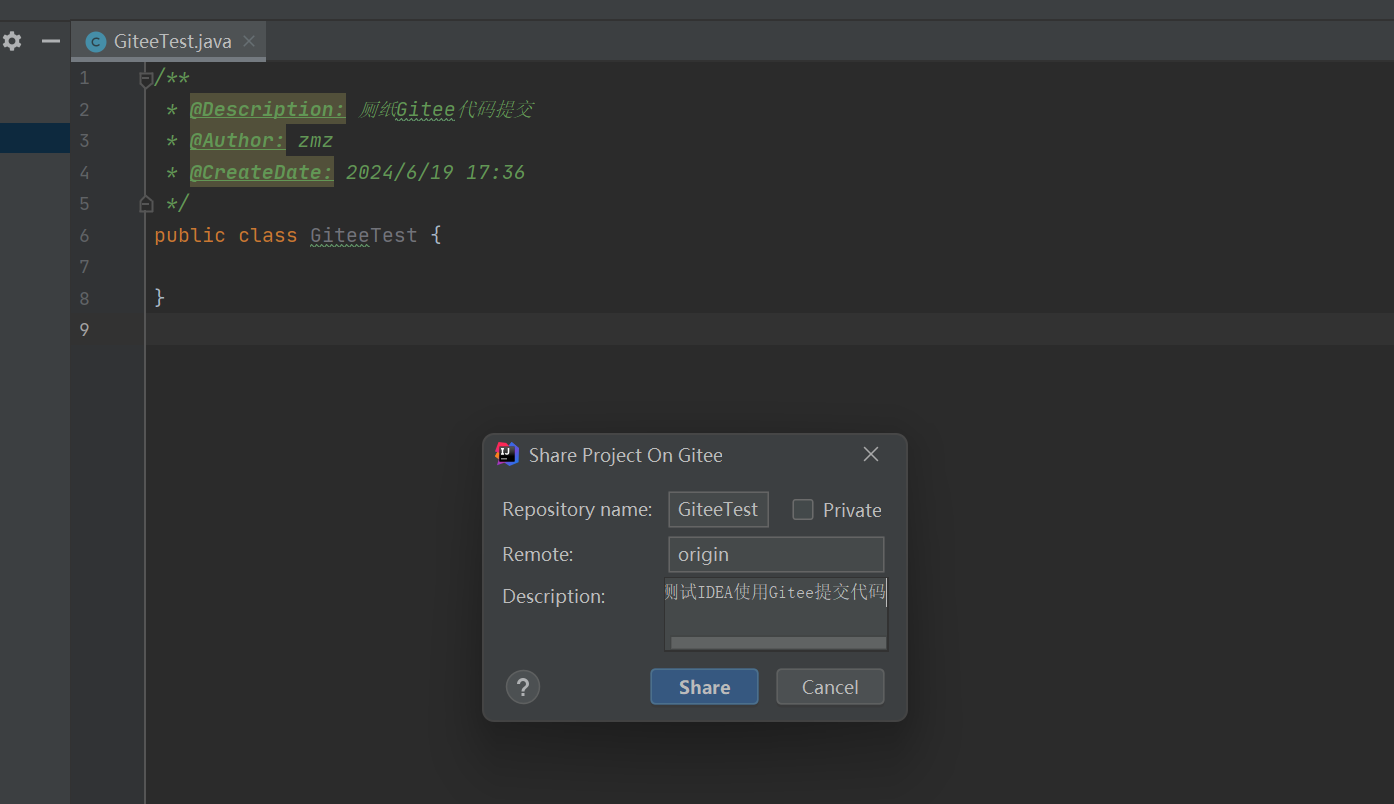The width and height of the screenshot is (1394, 804).
Task: Focus the Remote field containing origin
Action: [776, 554]
